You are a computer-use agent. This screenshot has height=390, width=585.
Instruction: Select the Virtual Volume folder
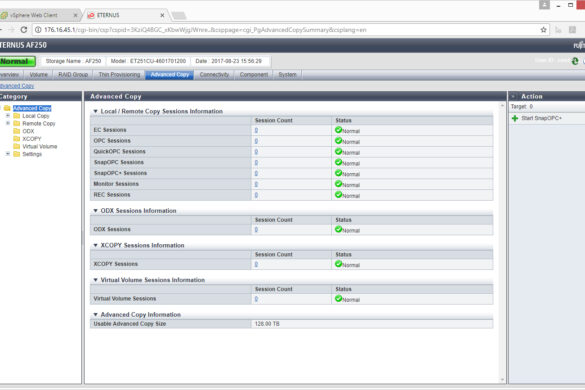40,146
